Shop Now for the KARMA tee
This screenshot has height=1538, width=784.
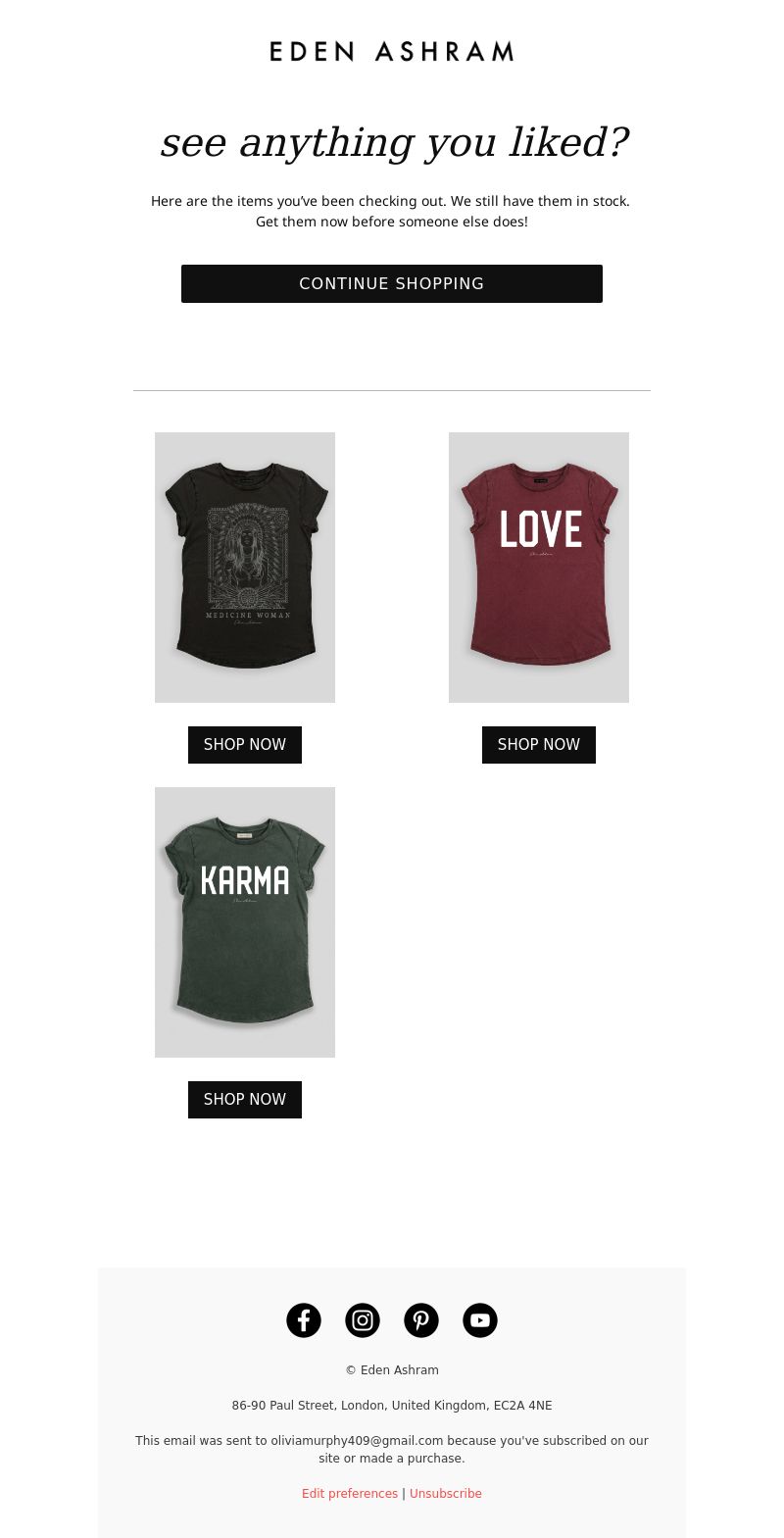[x=245, y=1100]
